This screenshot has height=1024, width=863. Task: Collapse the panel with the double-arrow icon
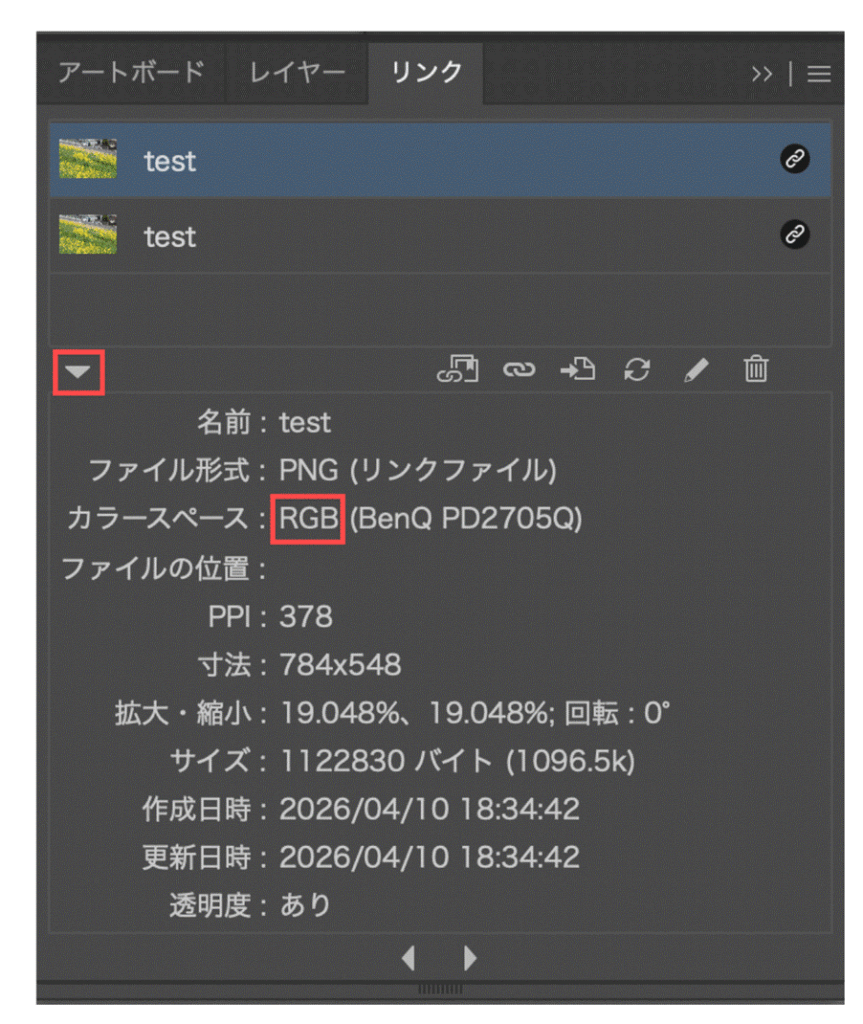pyautogui.click(x=763, y=72)
